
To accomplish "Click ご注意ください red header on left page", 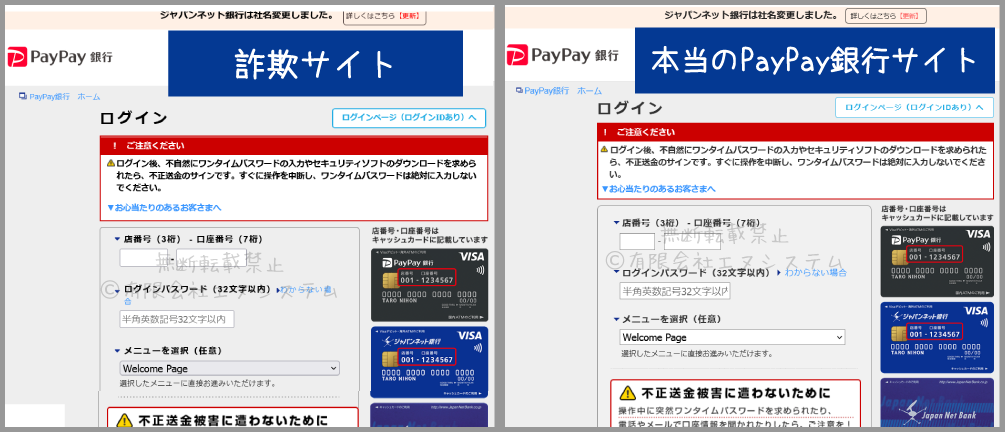I will point(294,145).
